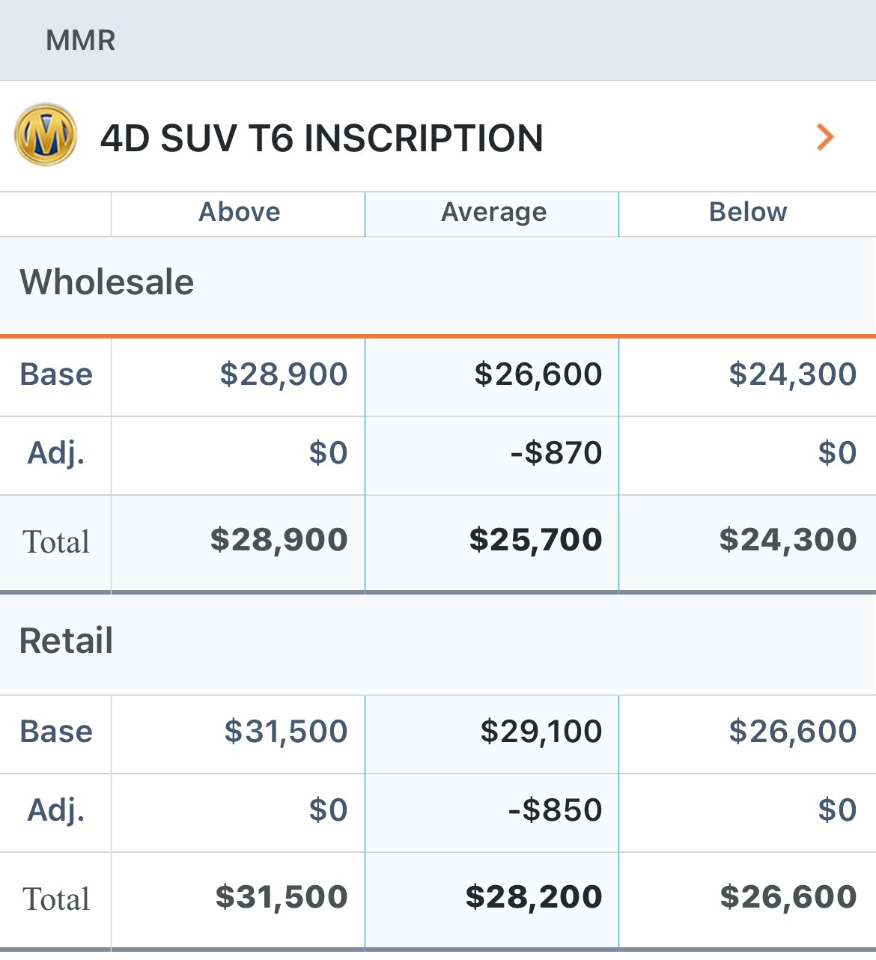Click Retail Average base value $29,100

click(541, 731)
